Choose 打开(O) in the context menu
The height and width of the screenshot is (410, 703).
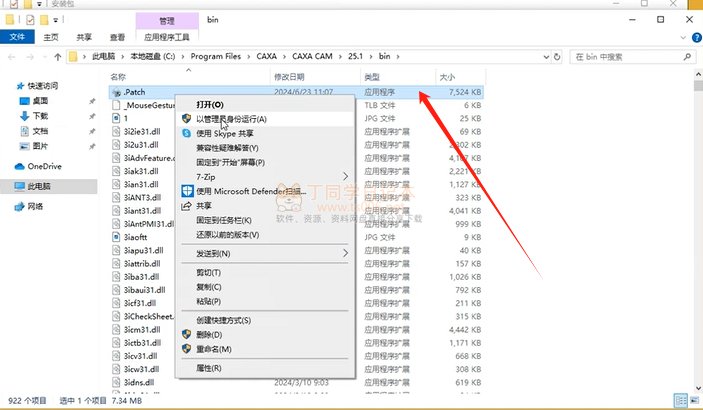(210, 105)
